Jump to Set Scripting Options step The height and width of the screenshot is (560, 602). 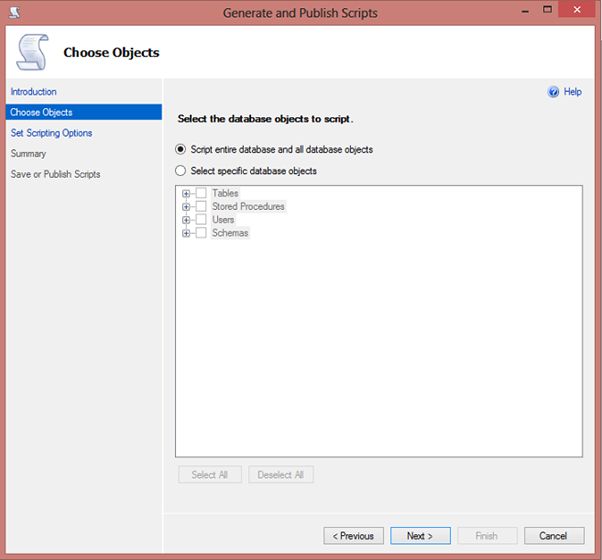51,133
